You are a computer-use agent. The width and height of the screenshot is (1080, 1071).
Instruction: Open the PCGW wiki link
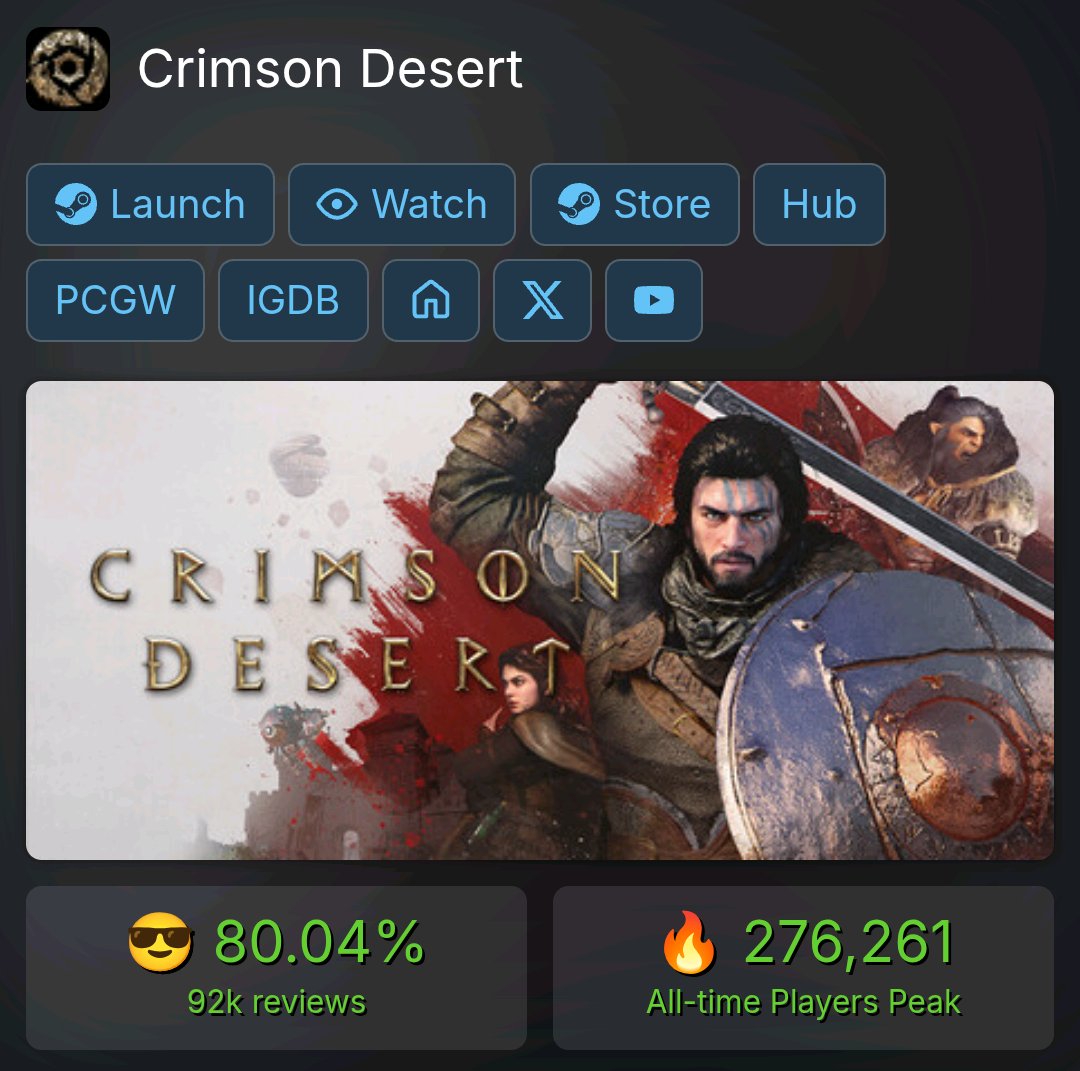coord(115,300)
